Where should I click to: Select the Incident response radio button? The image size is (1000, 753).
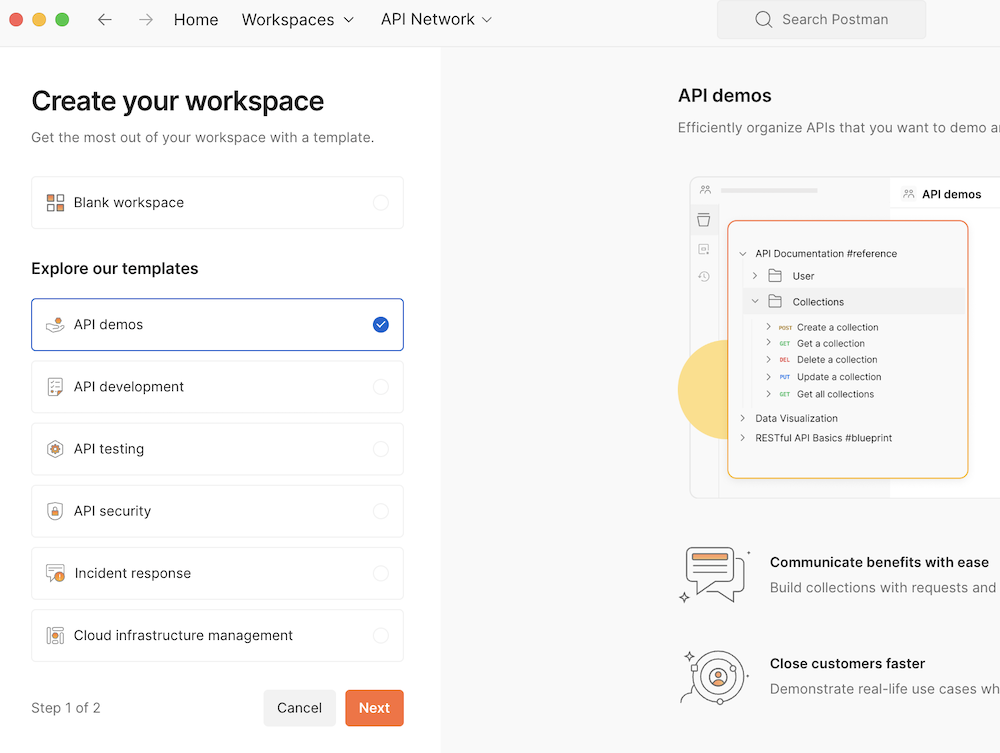(381, 573)
